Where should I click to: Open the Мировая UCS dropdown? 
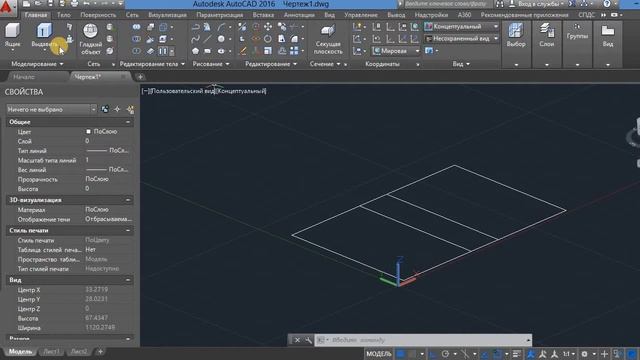coord(396,51)
